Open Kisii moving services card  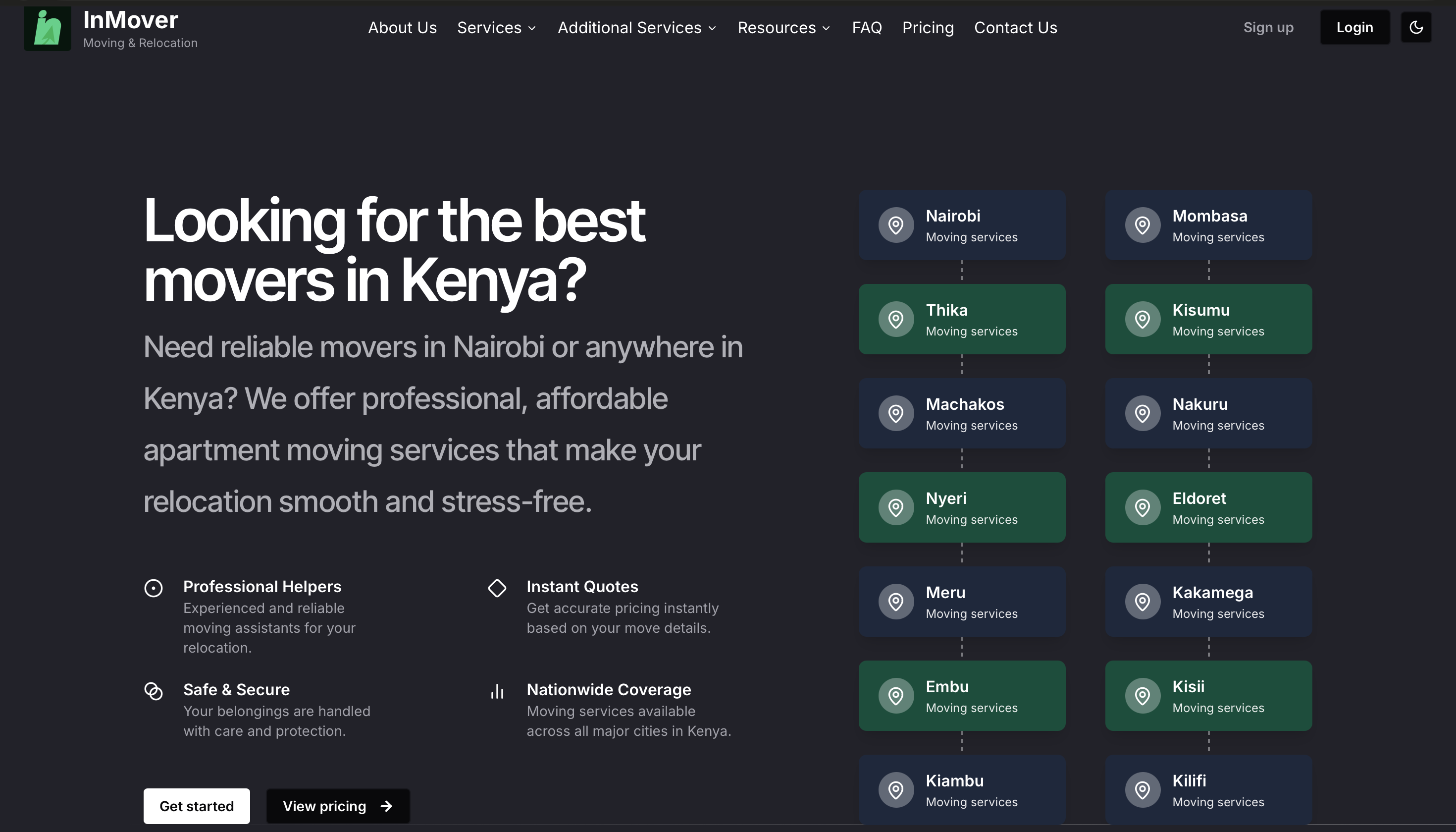tap(1208, 696)
